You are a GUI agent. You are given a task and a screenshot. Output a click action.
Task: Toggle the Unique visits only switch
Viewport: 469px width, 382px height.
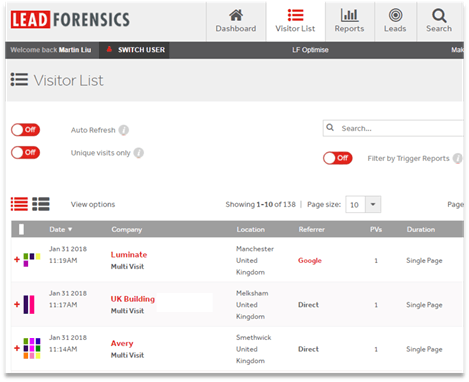click(25, 153)
